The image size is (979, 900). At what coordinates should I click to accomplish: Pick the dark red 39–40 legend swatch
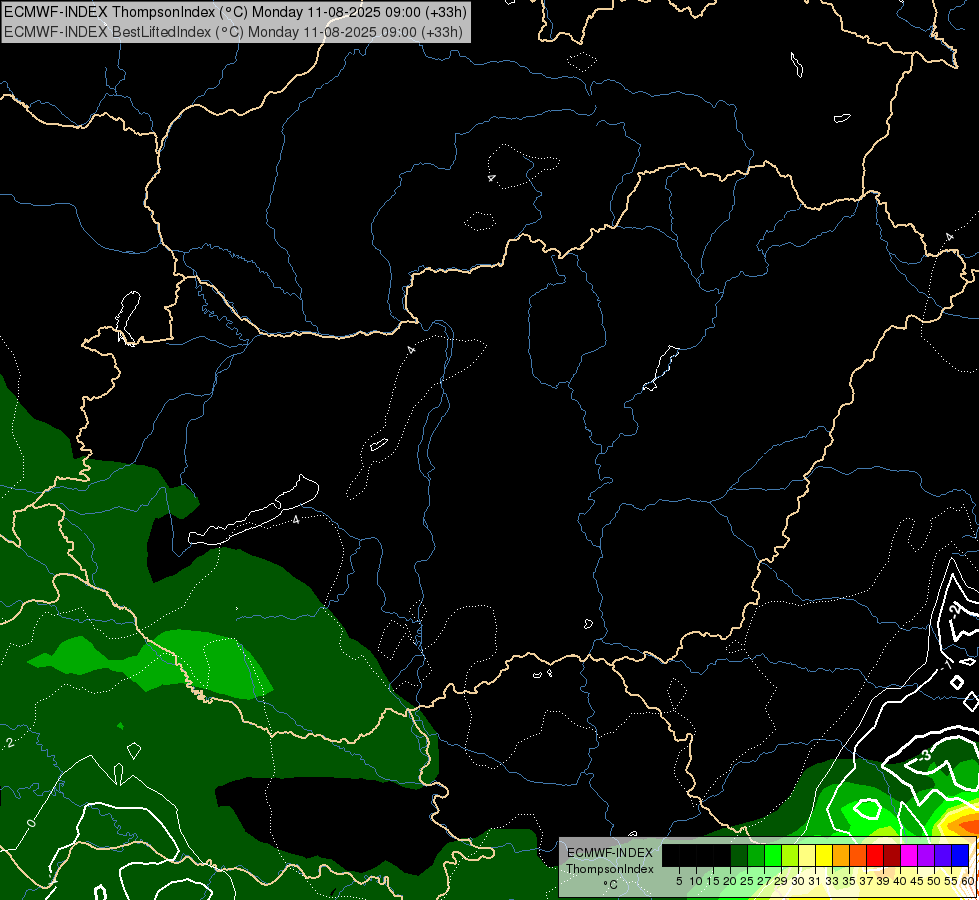(892, 855)
